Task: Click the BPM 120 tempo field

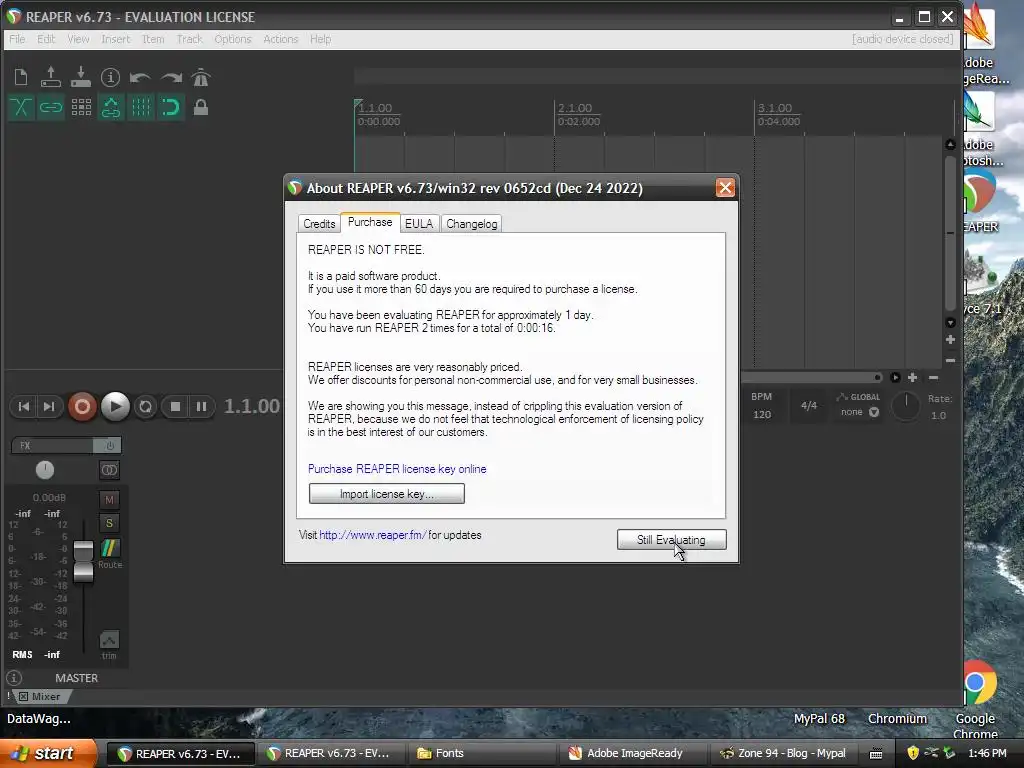Action: pos(761,414)
